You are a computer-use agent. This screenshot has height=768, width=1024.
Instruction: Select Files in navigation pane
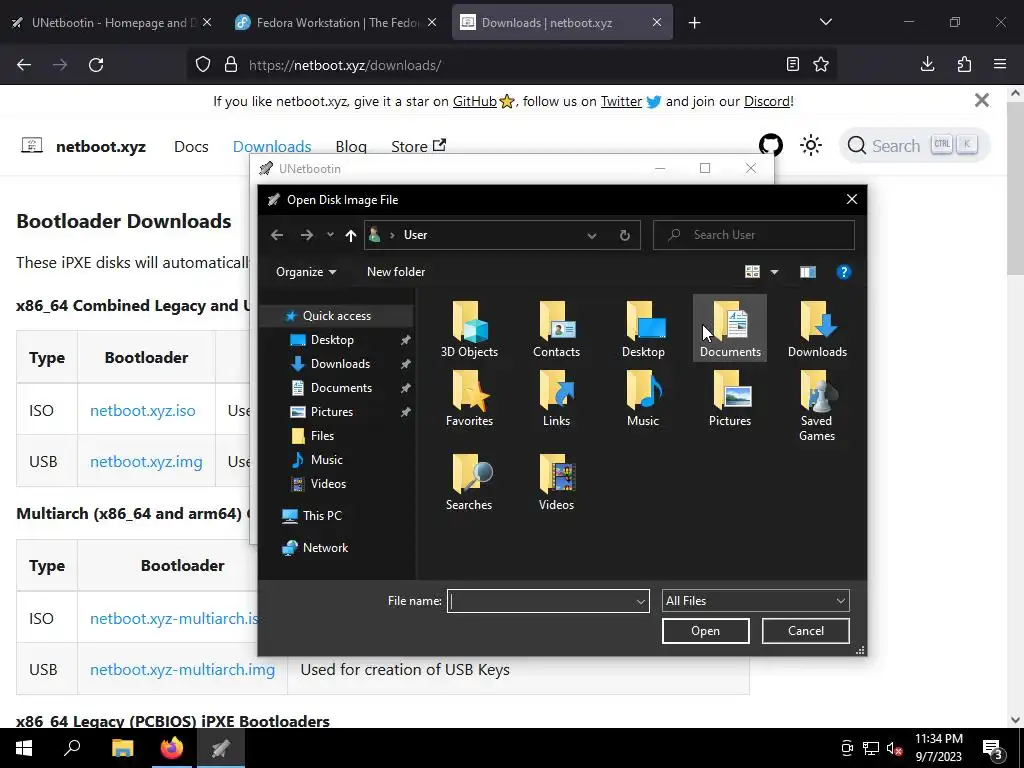click(x=322, y=436)
